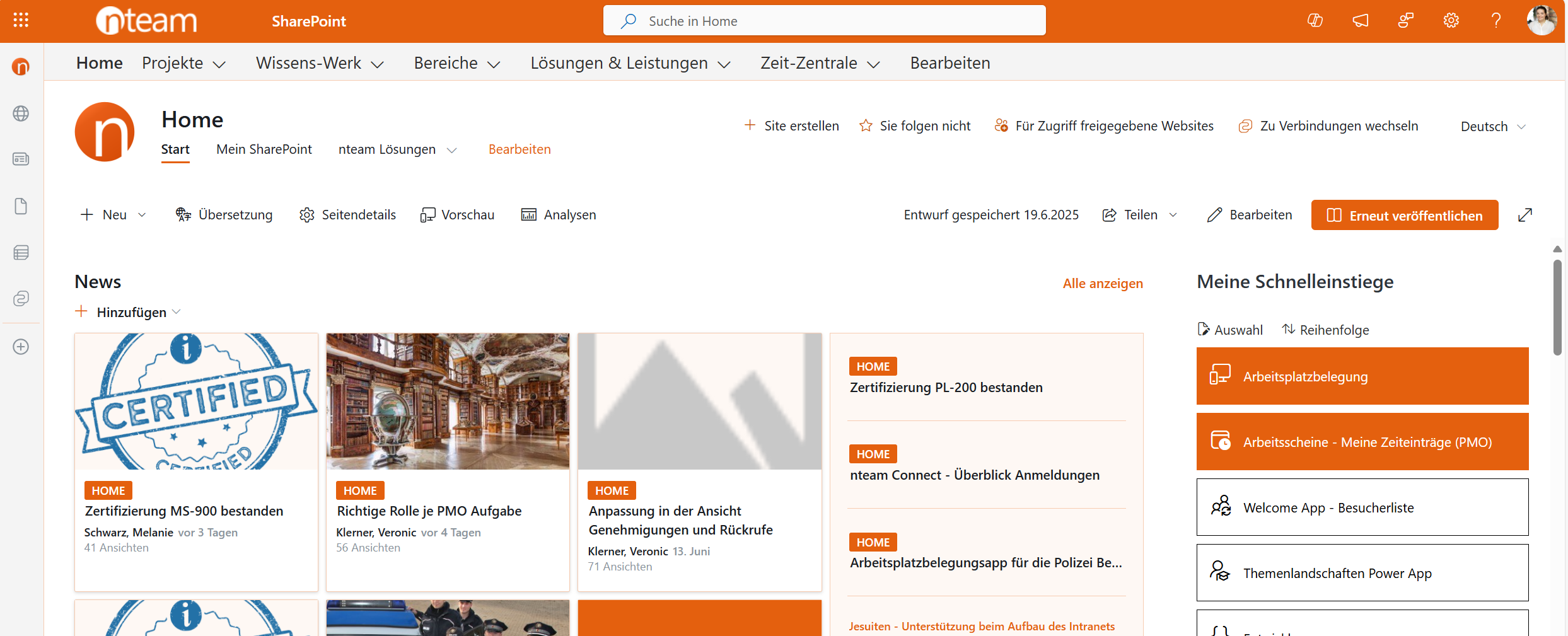The height and width of the screenshot is (636, 1568).
Task: Open Arbeitsplatzbelegung quick link
Action: [x=1362, y=376]
